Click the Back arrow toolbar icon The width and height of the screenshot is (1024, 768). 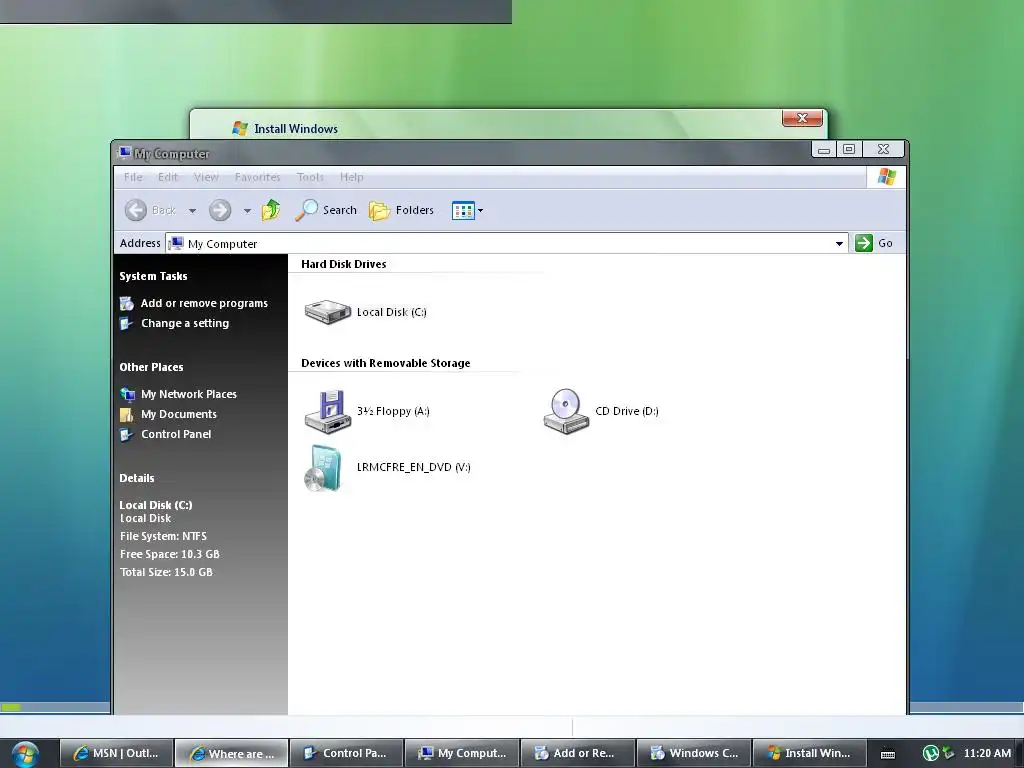[136, 210]
